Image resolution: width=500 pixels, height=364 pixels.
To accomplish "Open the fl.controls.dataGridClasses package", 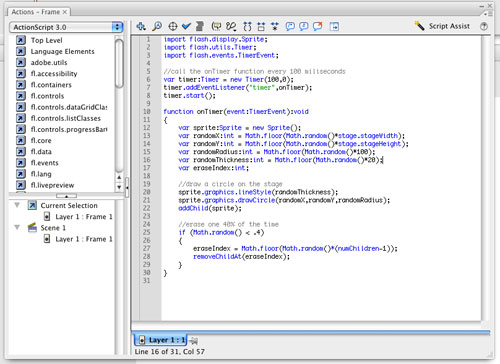I will pos(69,107).
